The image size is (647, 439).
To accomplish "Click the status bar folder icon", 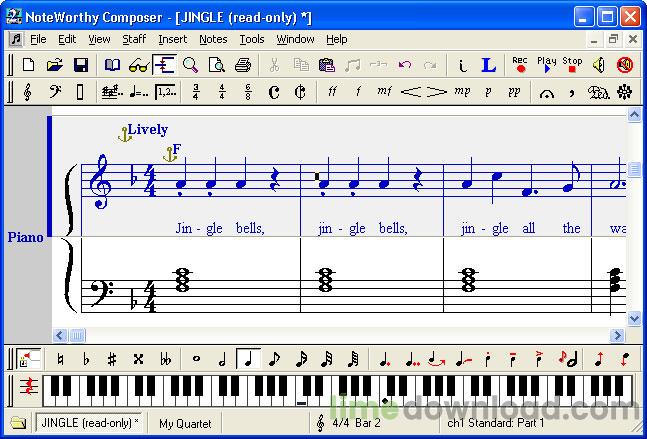I will pyautogui.click(x=18, y=423).
